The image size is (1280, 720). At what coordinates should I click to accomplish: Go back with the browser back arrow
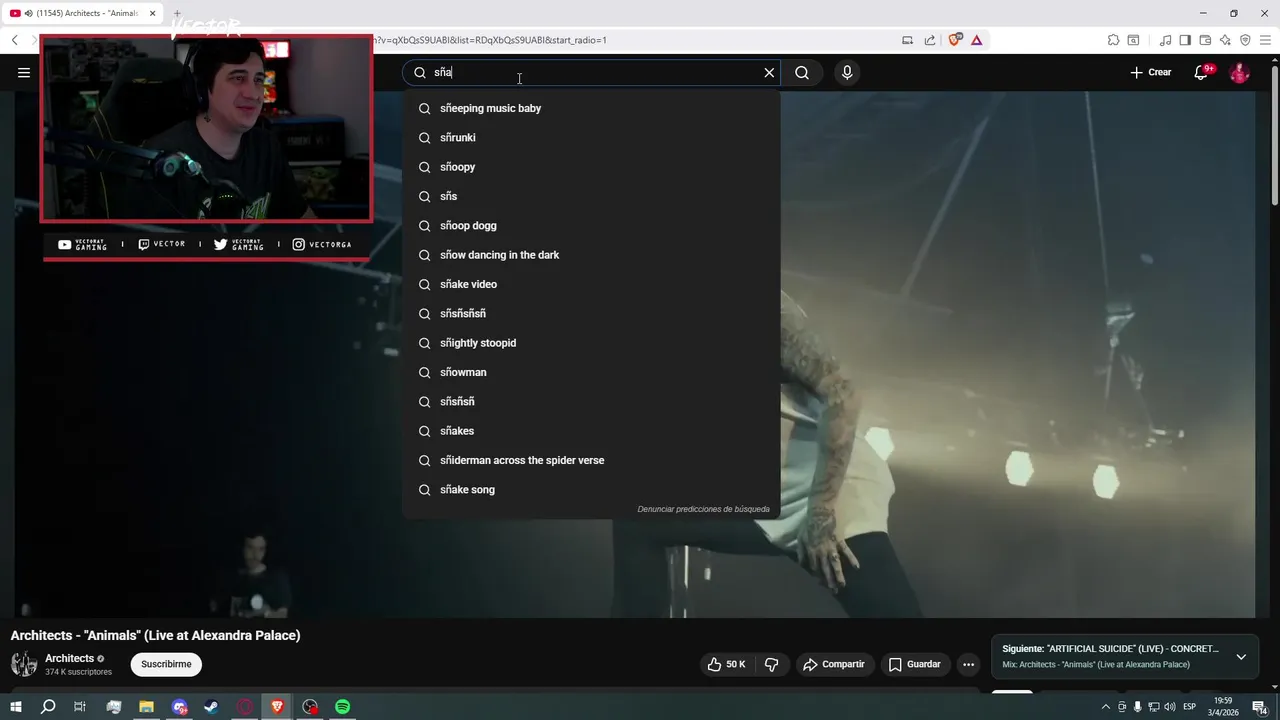pos(15,40)
